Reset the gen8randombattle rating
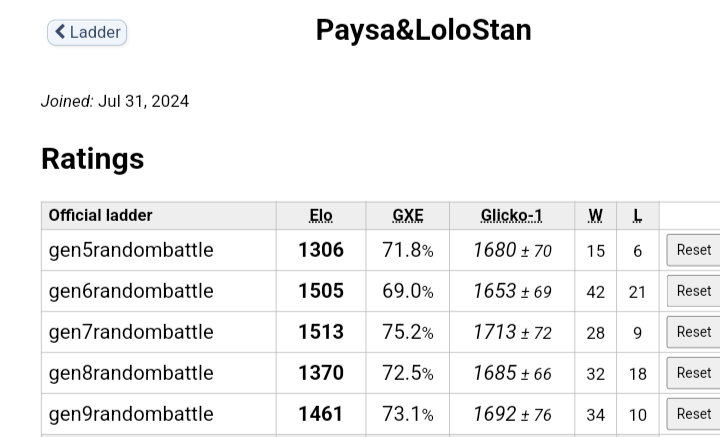Image resolution: width=720 pixels, height=437 pixels. 693,373
